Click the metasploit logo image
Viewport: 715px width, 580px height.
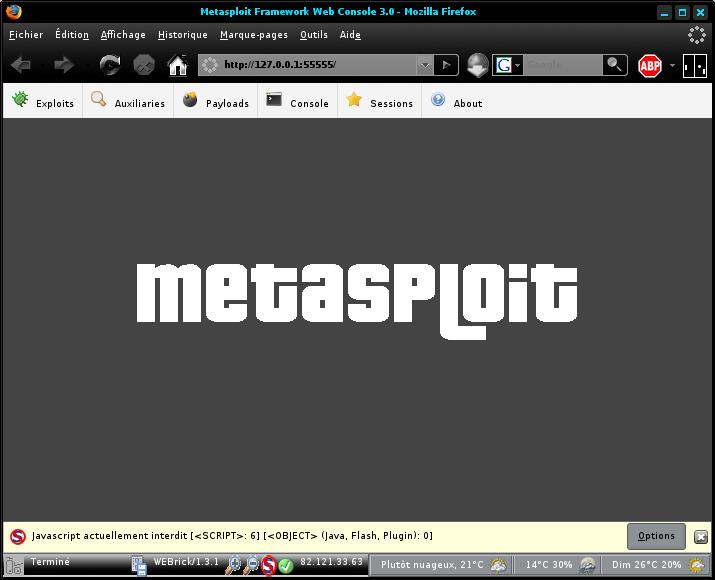pos(357,301)
